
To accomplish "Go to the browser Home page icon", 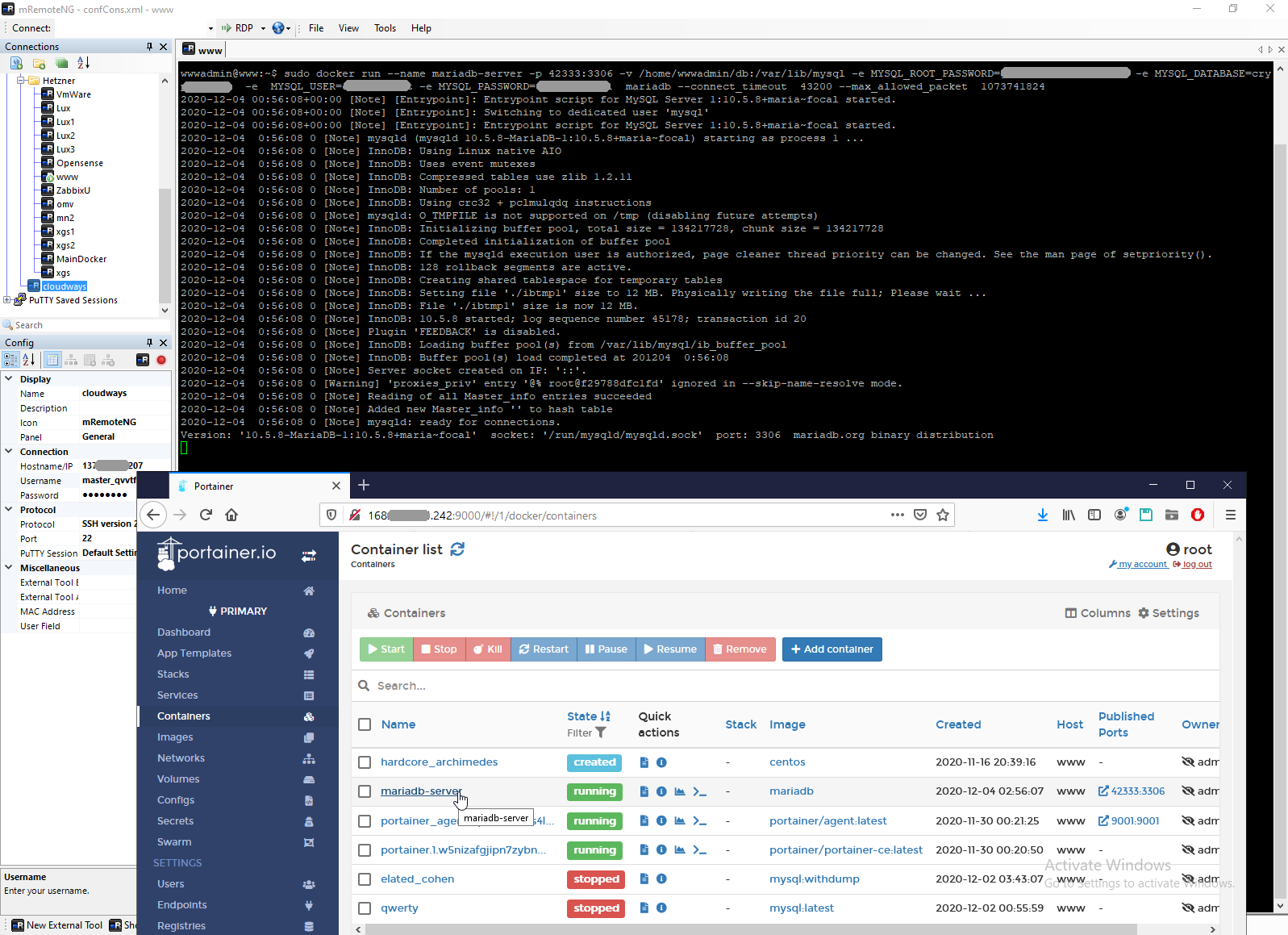I will 231,515.
